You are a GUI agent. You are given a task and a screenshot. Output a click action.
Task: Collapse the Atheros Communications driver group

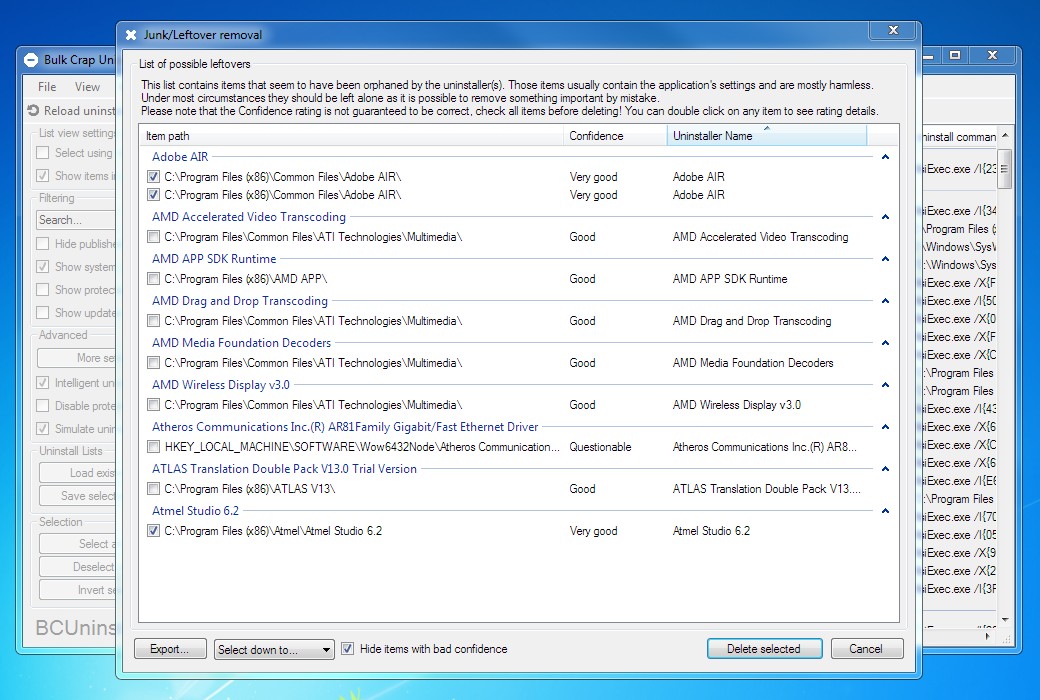click(885, 427)
